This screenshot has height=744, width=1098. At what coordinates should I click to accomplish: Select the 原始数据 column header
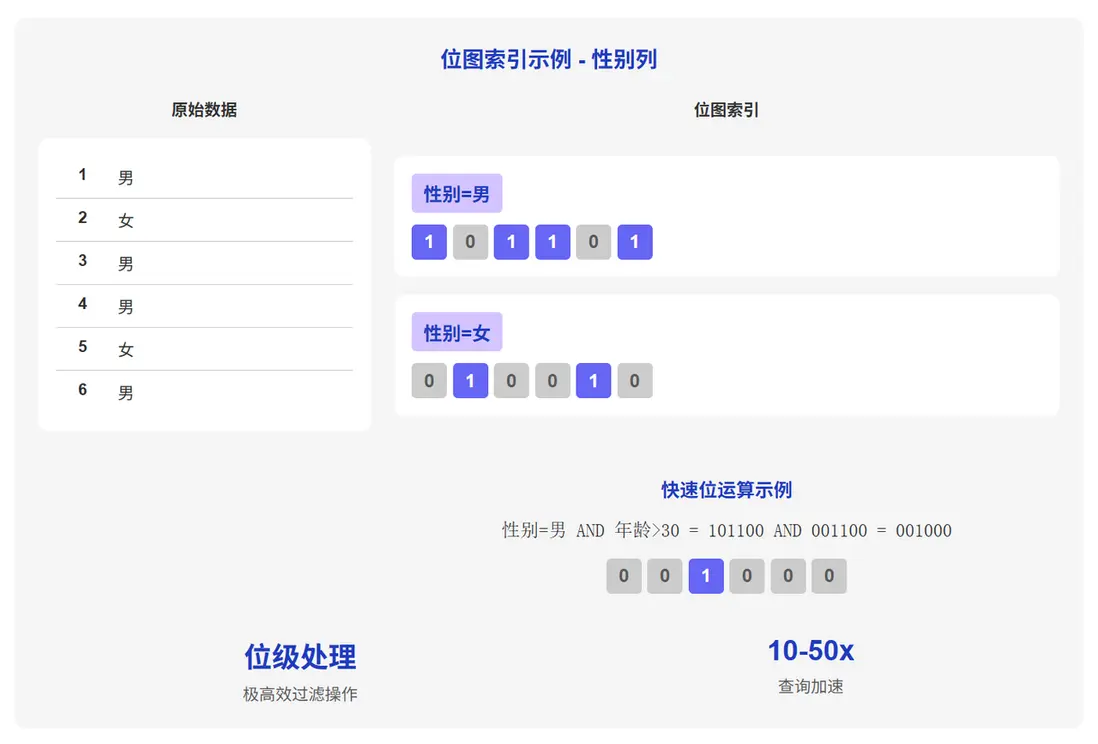pyautogui.click(x=205, y=110)
